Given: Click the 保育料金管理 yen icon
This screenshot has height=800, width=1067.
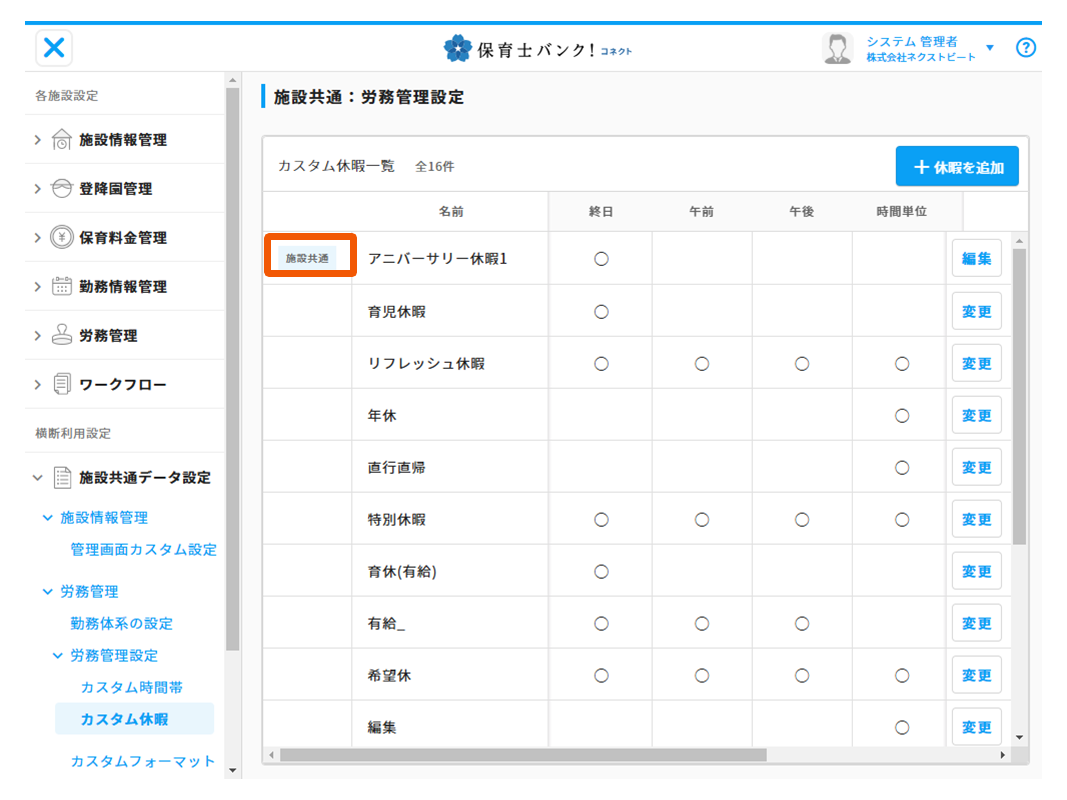Looking at the screenshot, I should (x=62, y=238).
